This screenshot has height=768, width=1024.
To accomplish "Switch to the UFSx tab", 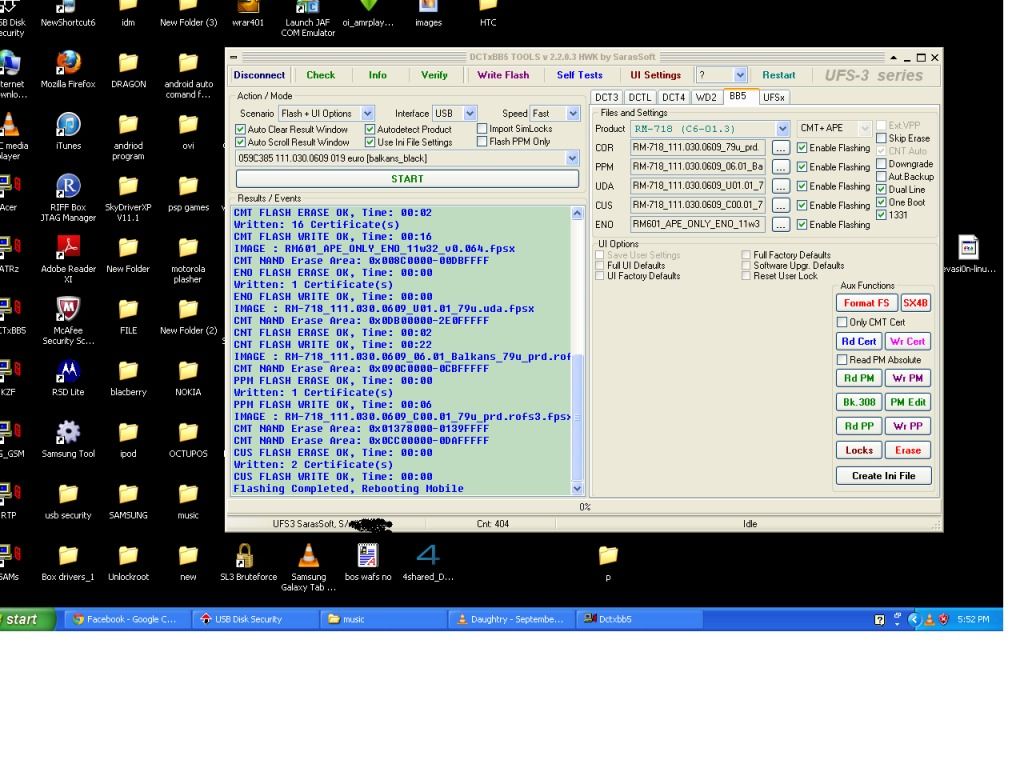I will click(x=773, y=97).
